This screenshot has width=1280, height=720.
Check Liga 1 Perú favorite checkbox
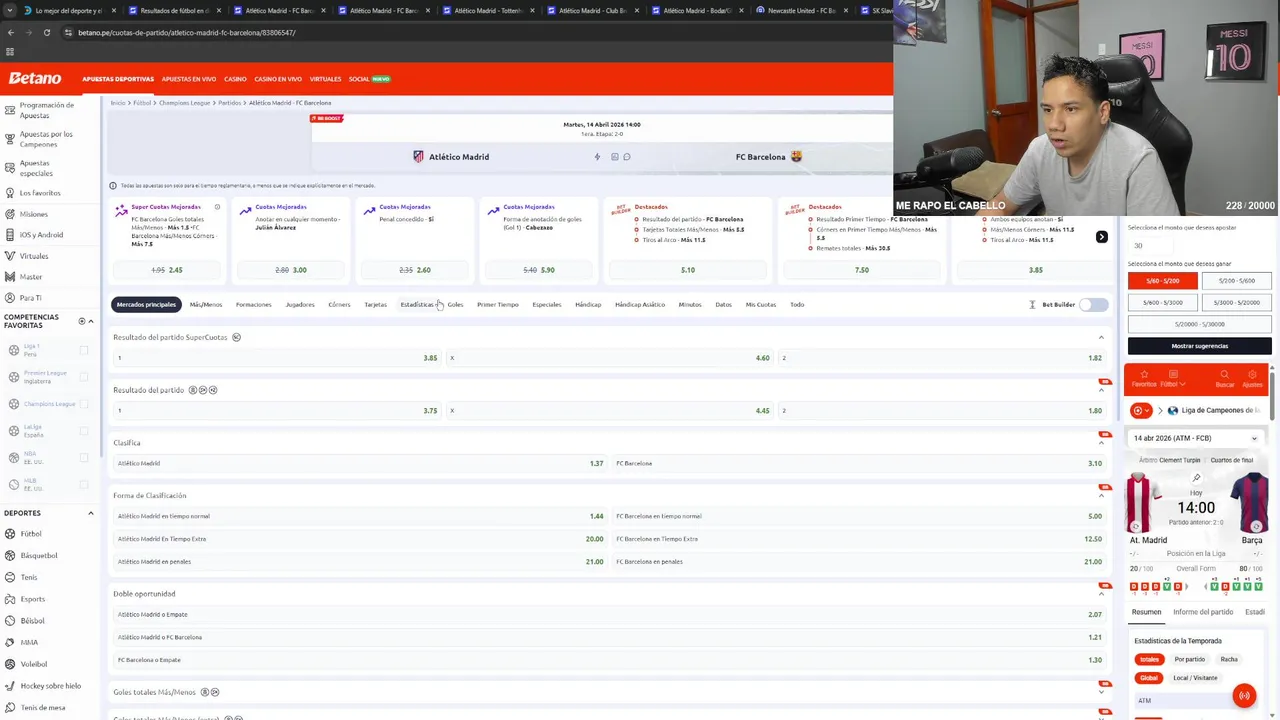click(84, 350)
